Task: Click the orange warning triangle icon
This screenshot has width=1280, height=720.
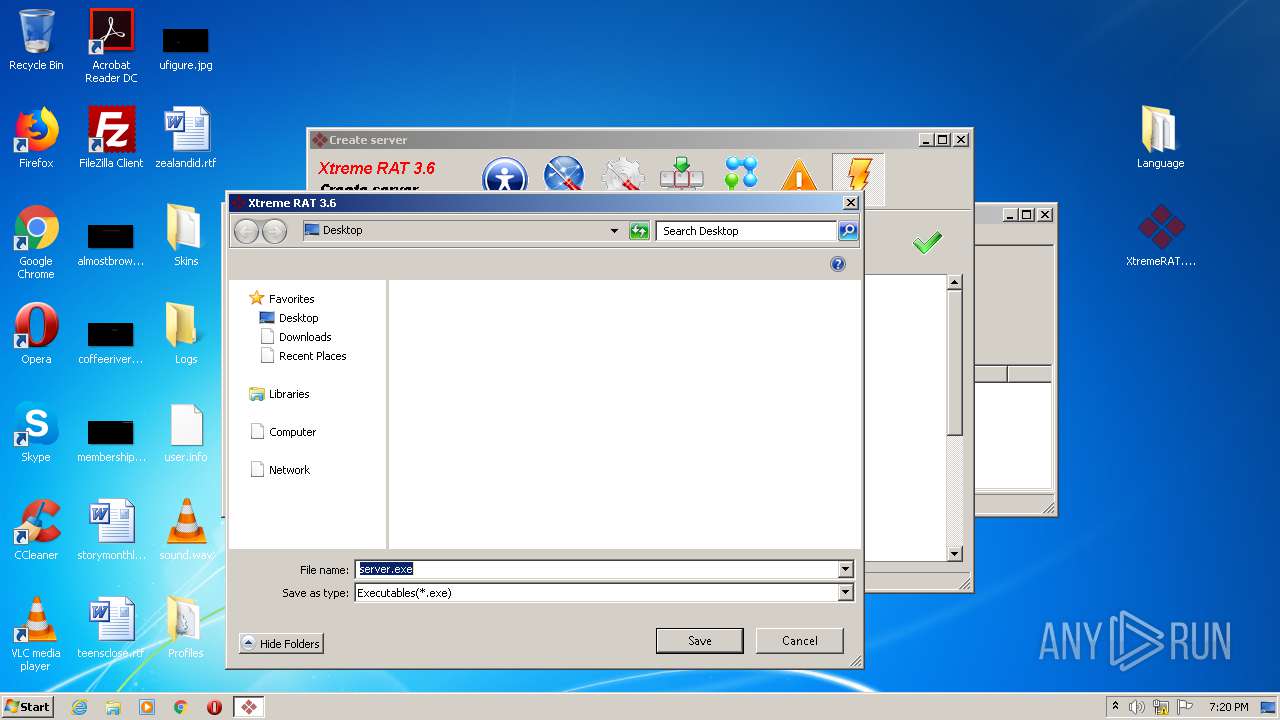Action: point(798,175)
